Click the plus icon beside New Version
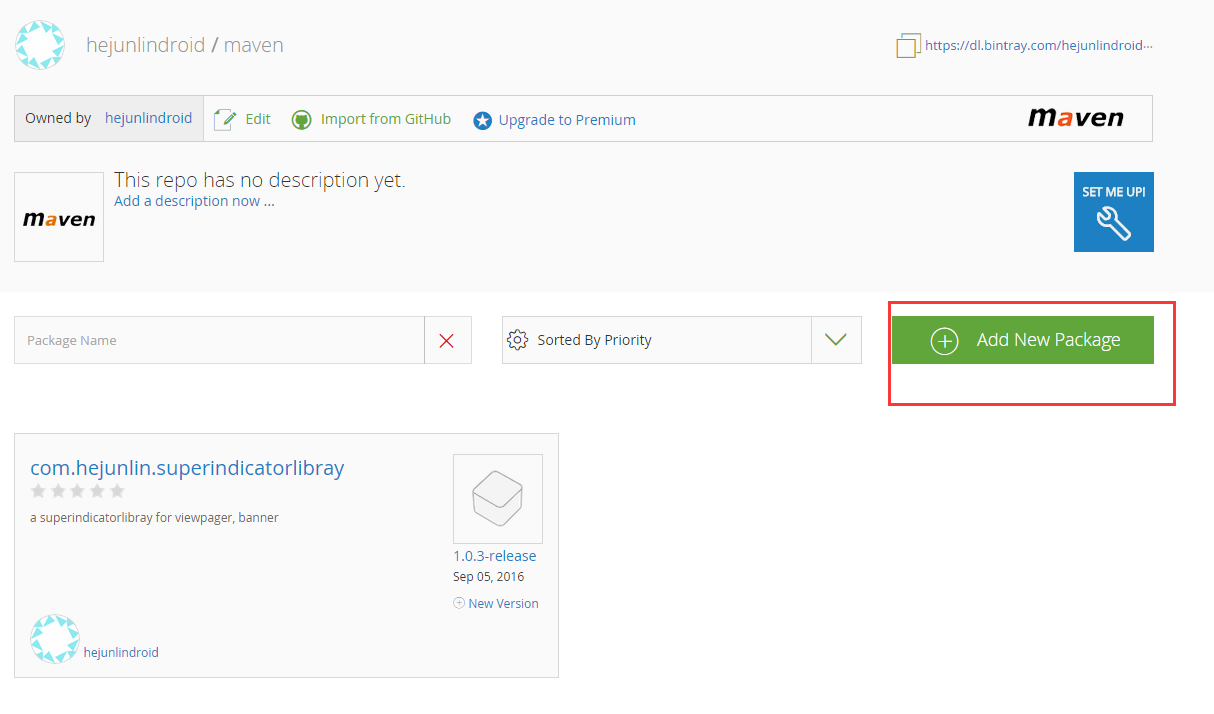 coord(459,603)
